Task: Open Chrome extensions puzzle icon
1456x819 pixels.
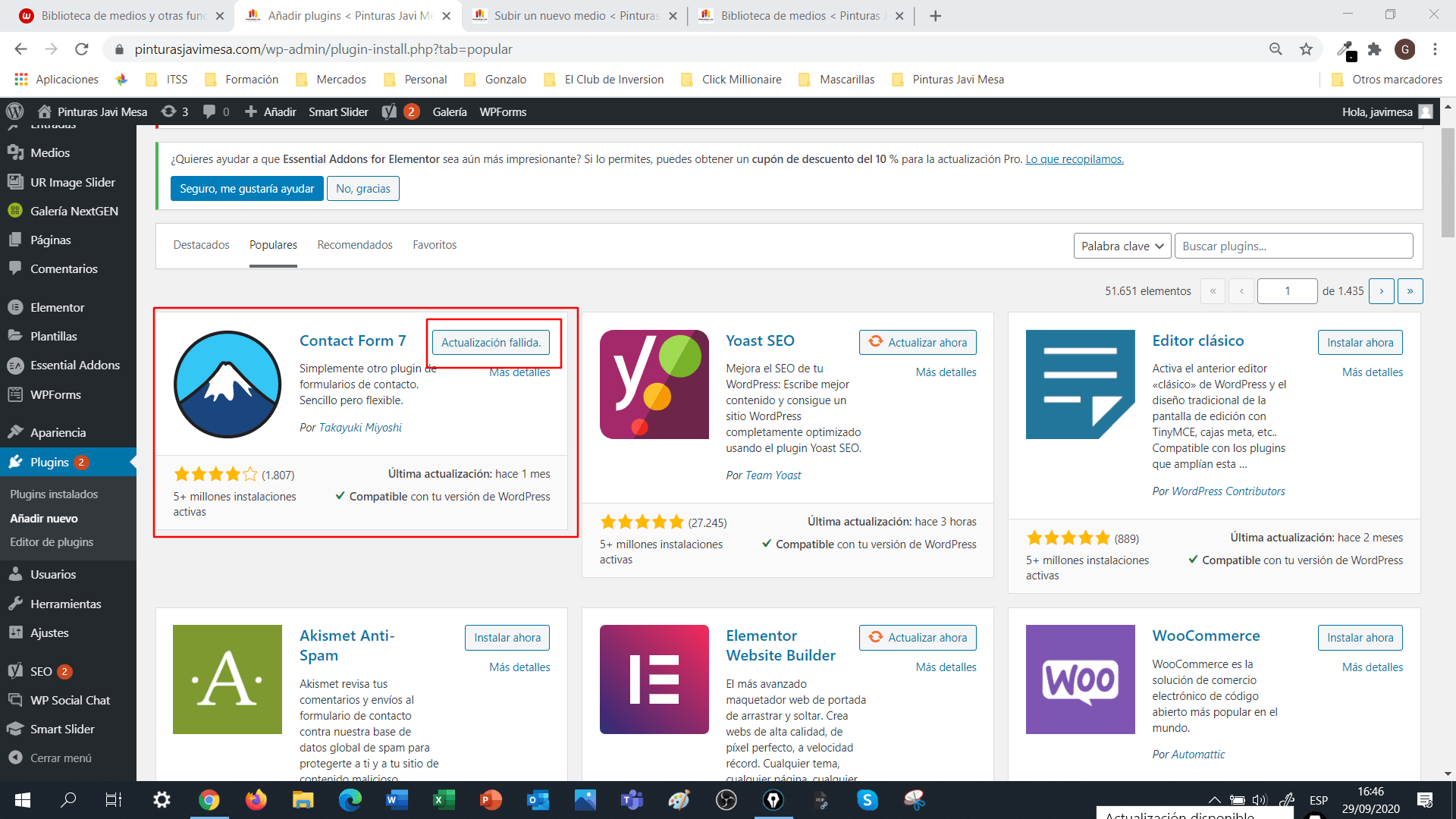Action: pos(1374,49)
